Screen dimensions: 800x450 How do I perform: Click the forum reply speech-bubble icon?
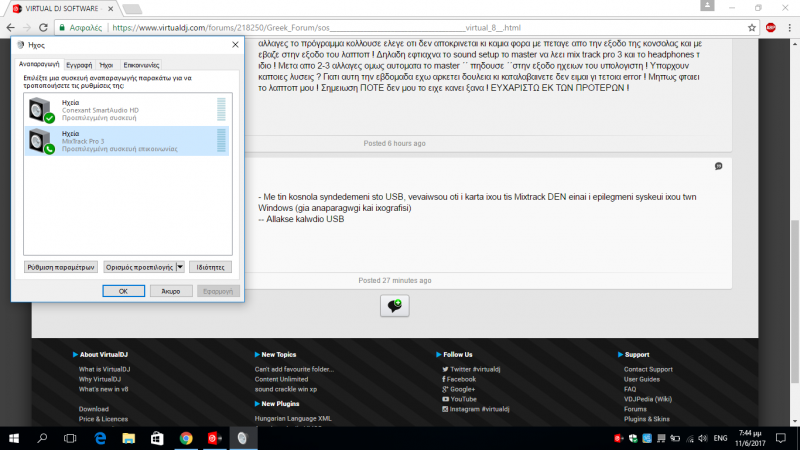click(394, 306)
